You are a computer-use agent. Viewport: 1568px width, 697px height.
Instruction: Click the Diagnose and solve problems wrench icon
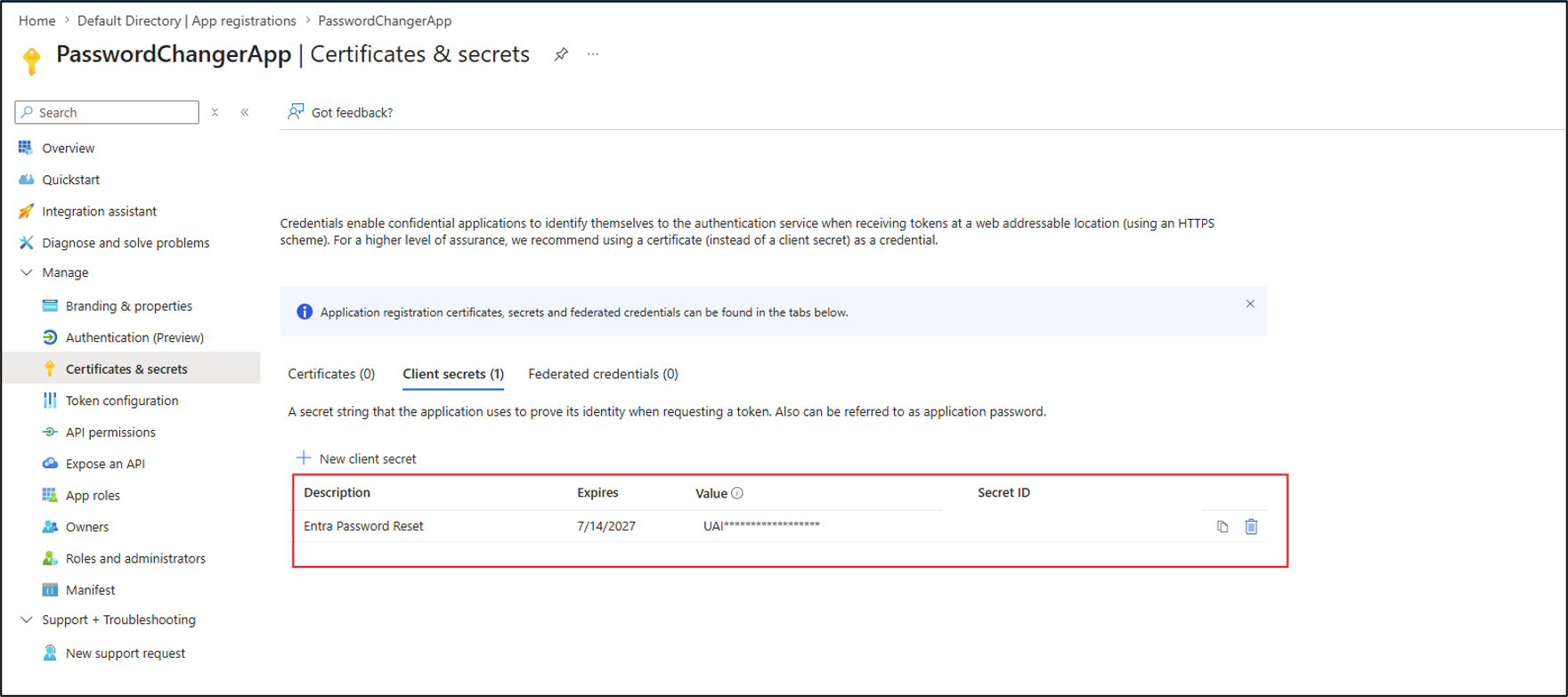pyautogui.click(x=26, y=243)
